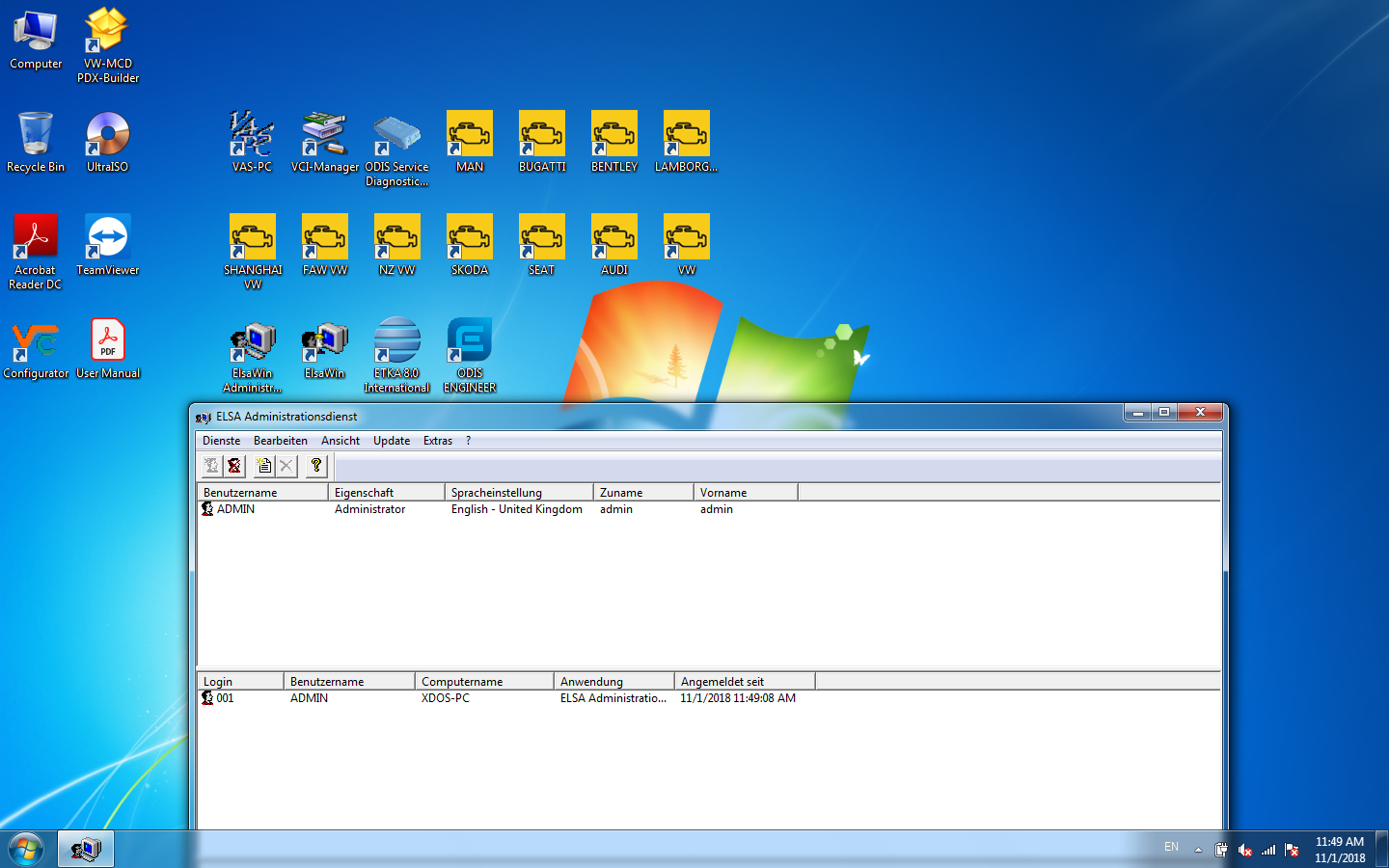
Task: Launch the ElsaWin desktop shortcut
Action: tap(325, 348)
